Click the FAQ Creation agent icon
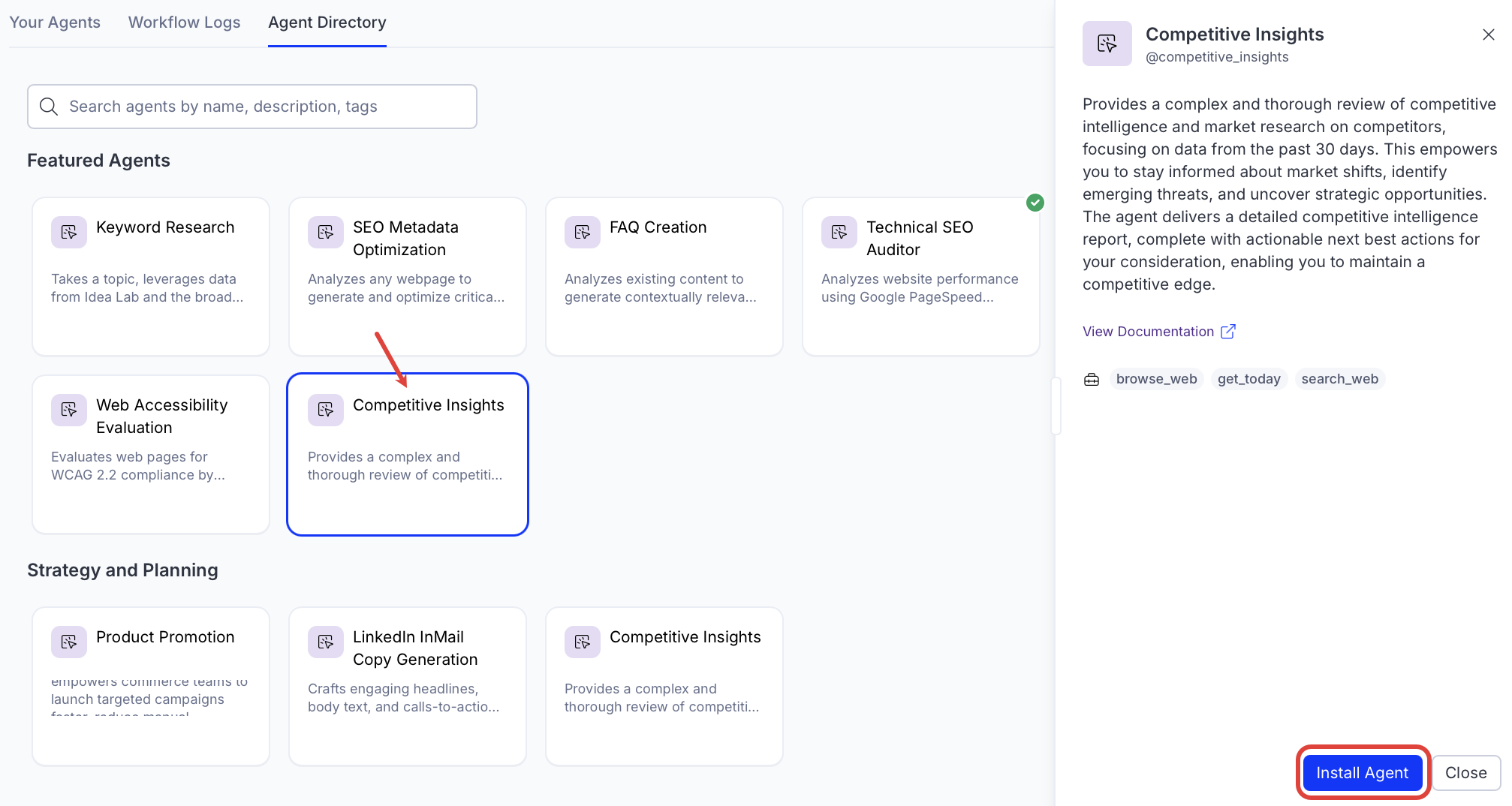The width and height of the screenshot is (1512, 806). click(x=582, y=232)
